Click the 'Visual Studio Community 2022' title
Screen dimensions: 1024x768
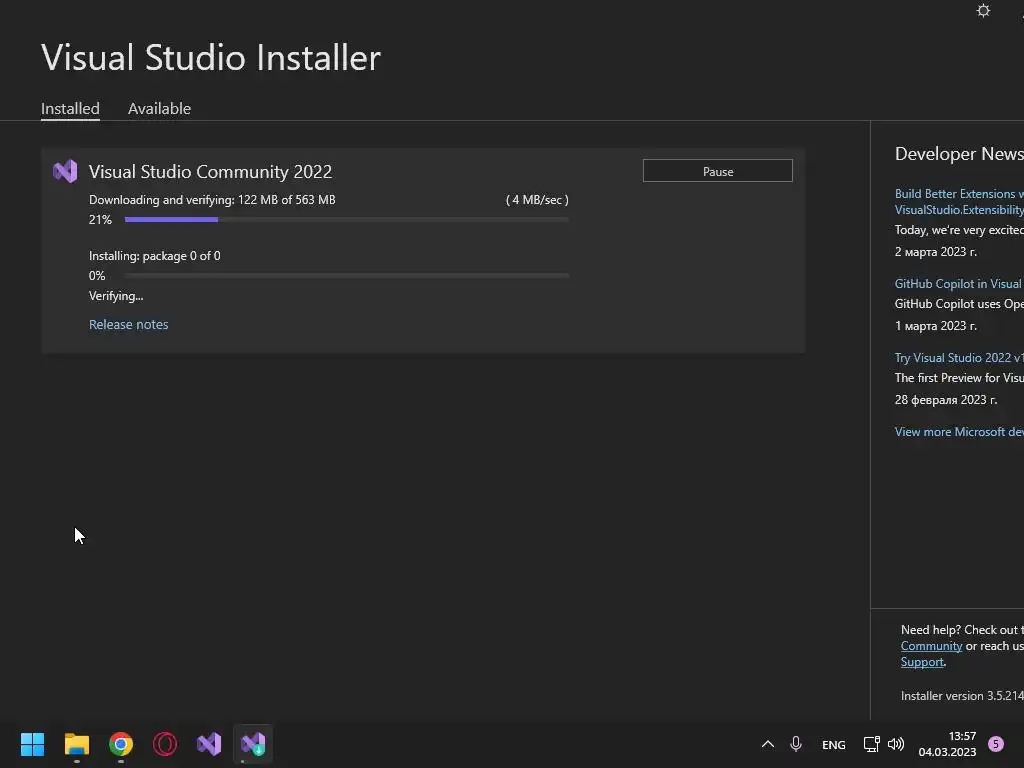(x=210, y=171)
